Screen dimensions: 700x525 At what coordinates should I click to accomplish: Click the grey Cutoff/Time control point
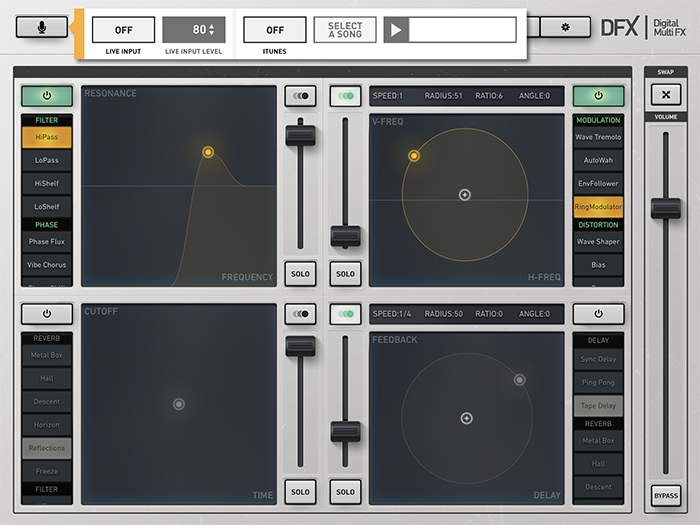coord(179,404)
